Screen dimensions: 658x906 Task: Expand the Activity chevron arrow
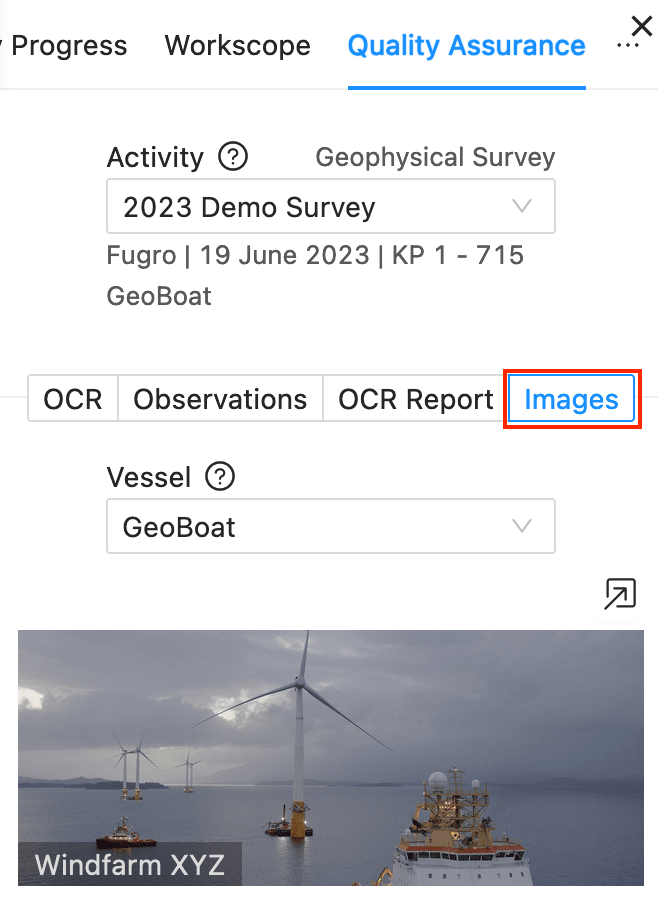[x=522, y=206]
